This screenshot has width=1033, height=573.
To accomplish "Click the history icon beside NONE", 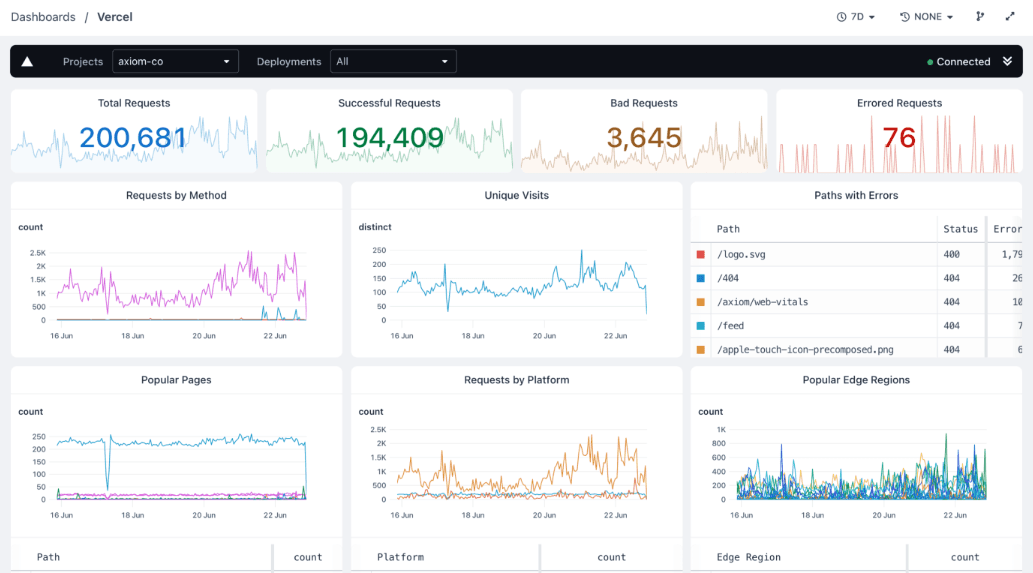I will (x=905, y=17).
